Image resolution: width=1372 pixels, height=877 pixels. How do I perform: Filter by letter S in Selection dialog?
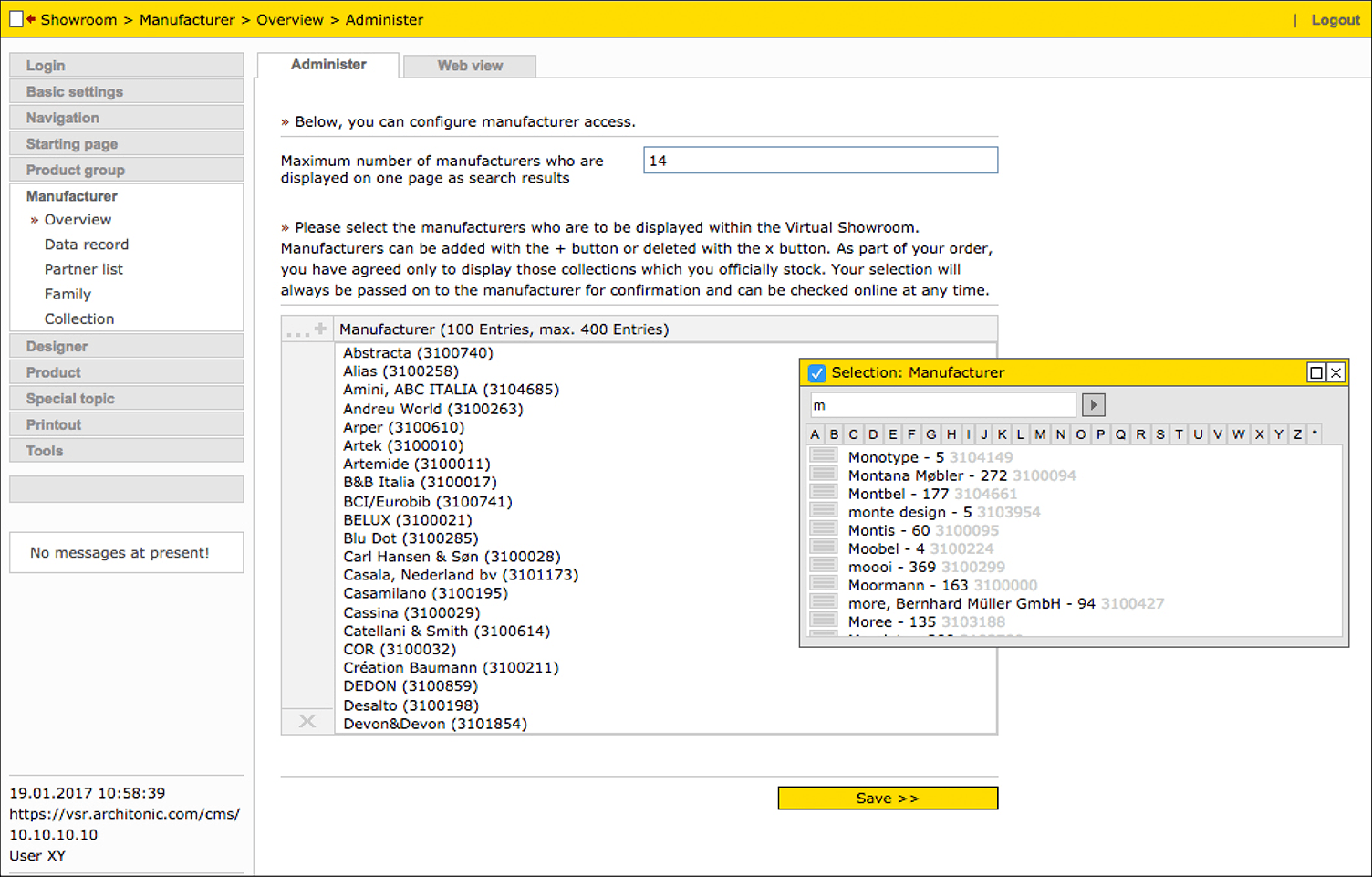(x=1159, y=434)
